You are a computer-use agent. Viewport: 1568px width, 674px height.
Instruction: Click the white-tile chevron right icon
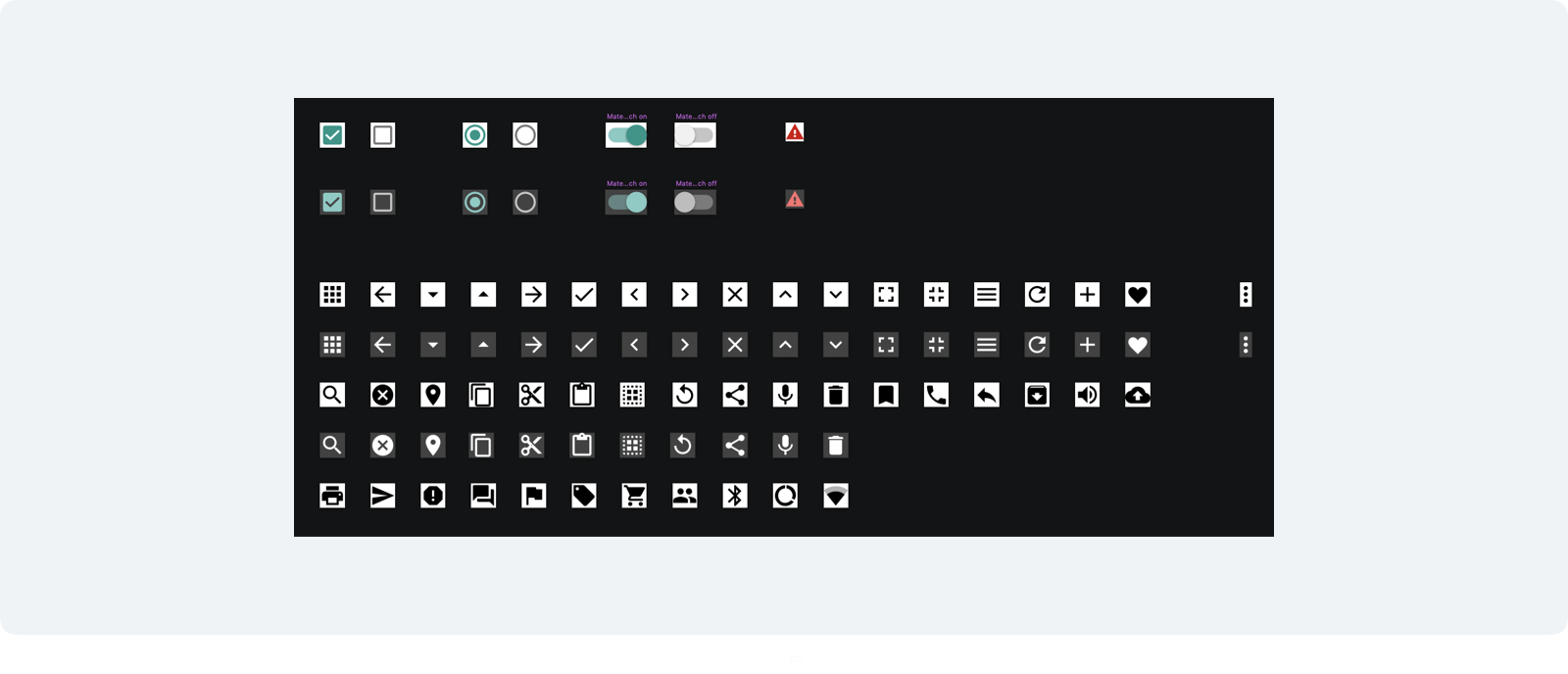[x=684, y=294]
